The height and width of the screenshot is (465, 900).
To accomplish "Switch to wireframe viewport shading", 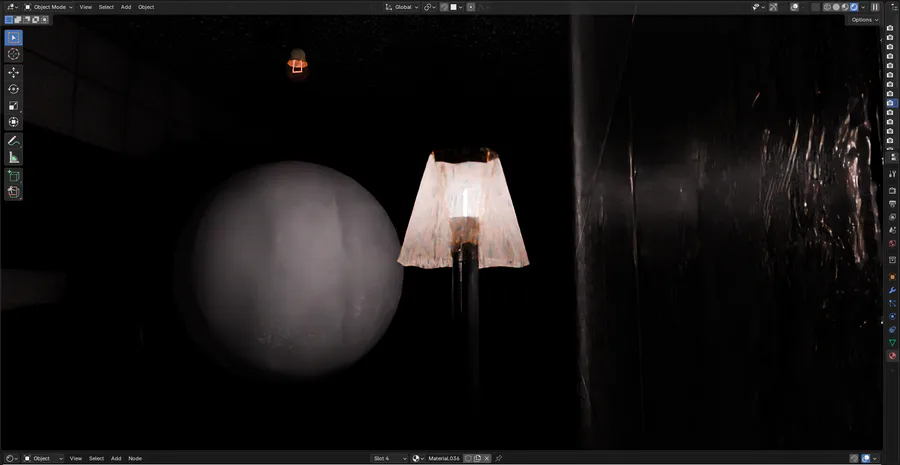I will 827,7.
